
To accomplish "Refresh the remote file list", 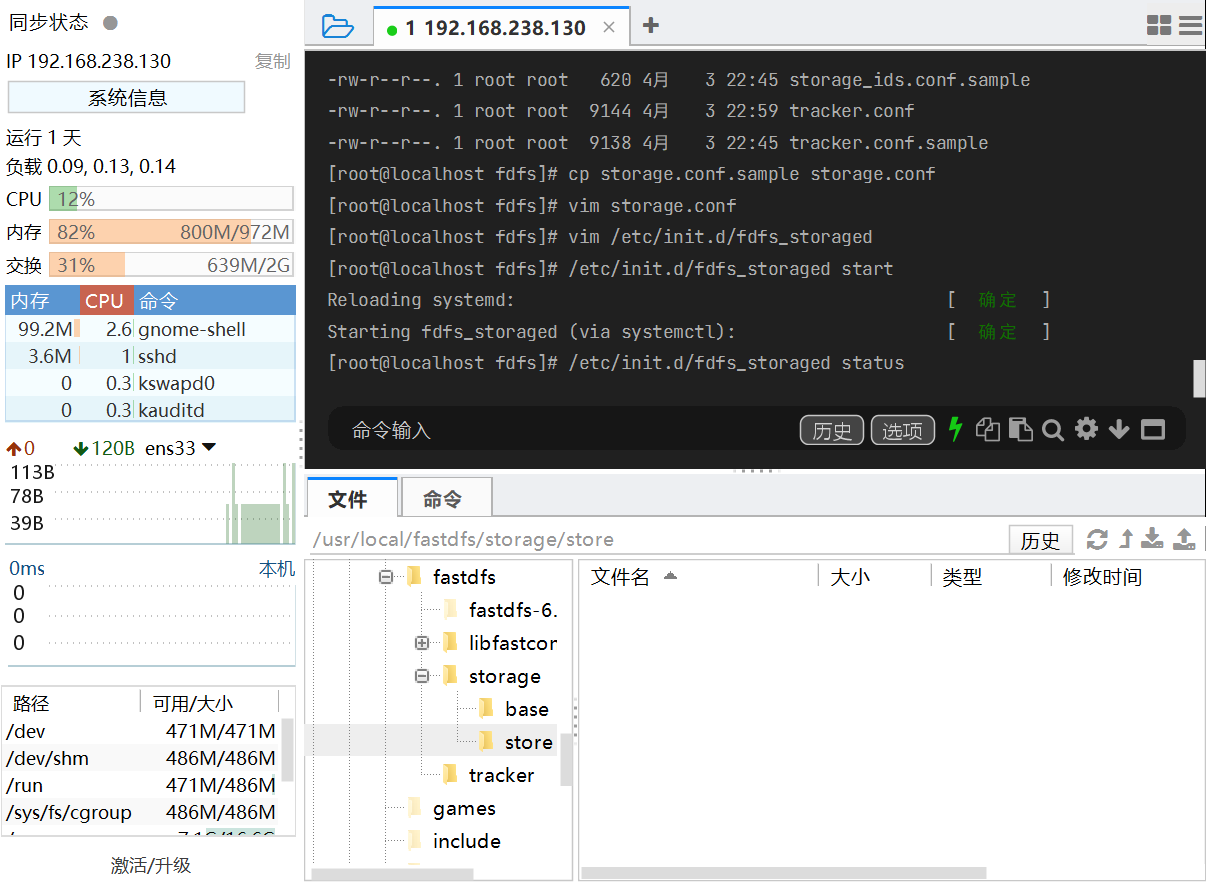I will click(x=1097, y=539).
